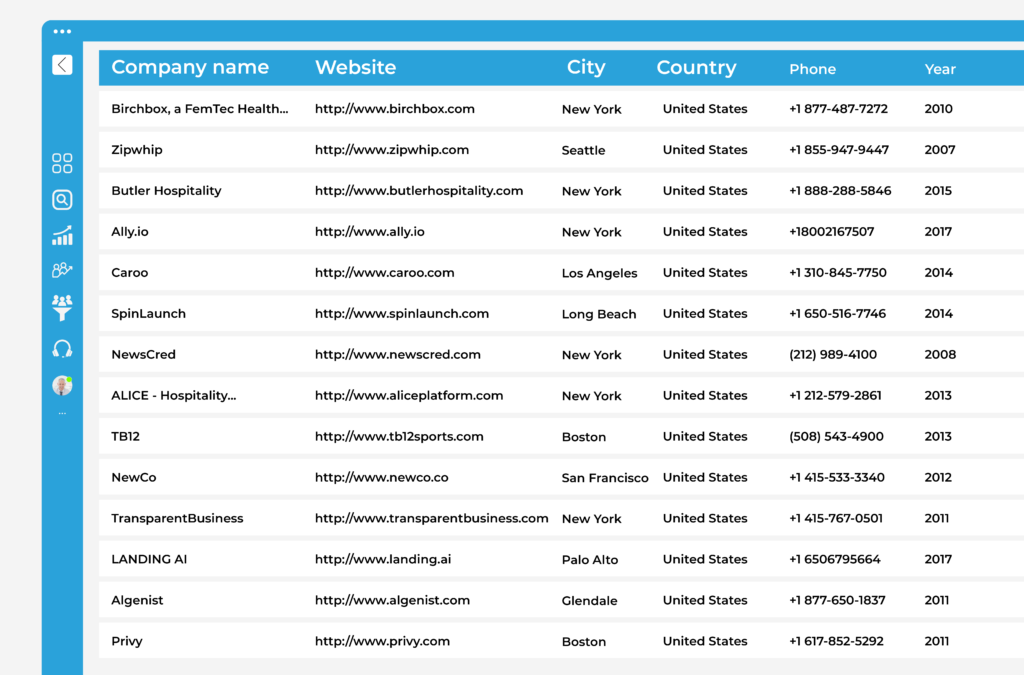Click the user profile avatar
Viewport: 1024px width, 675px height.
pos(62,386)
